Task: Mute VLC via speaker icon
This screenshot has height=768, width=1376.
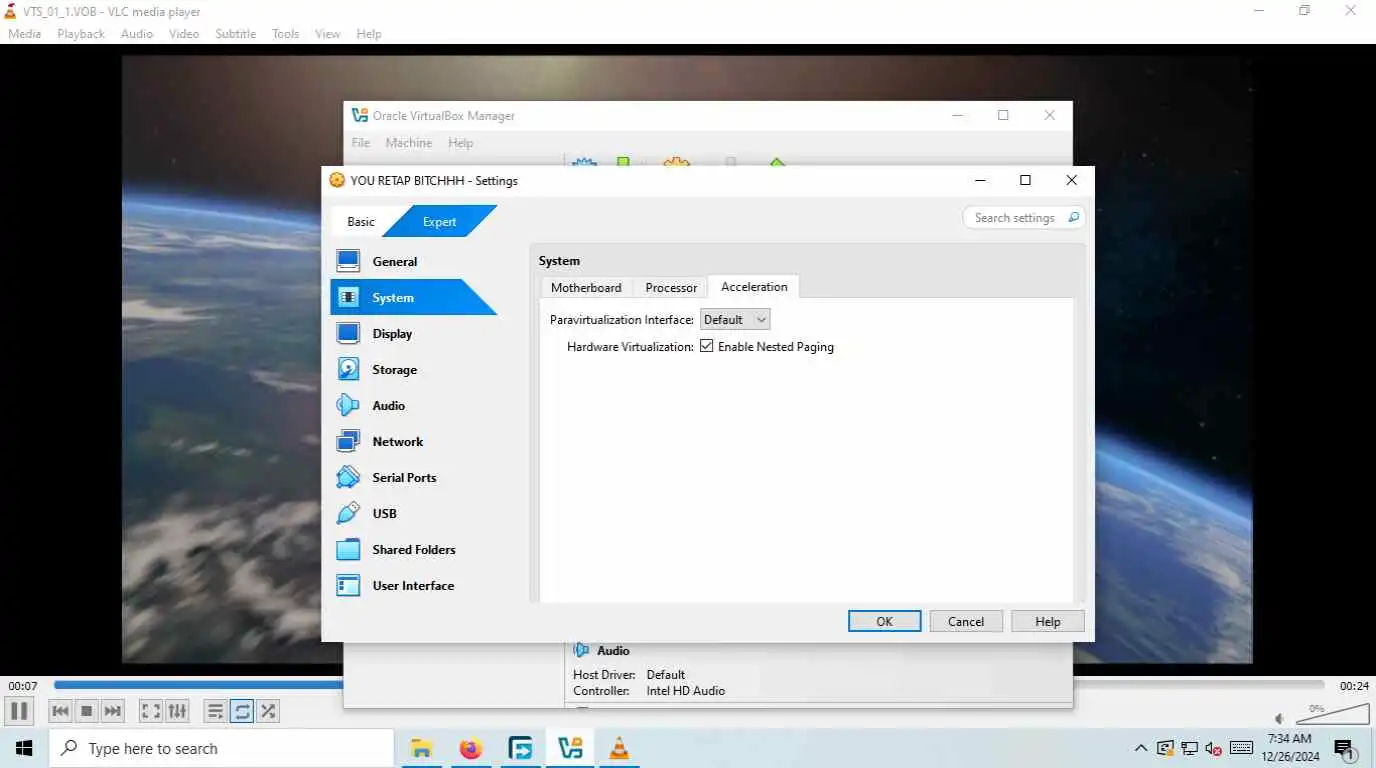Action: coord(1280,718)
